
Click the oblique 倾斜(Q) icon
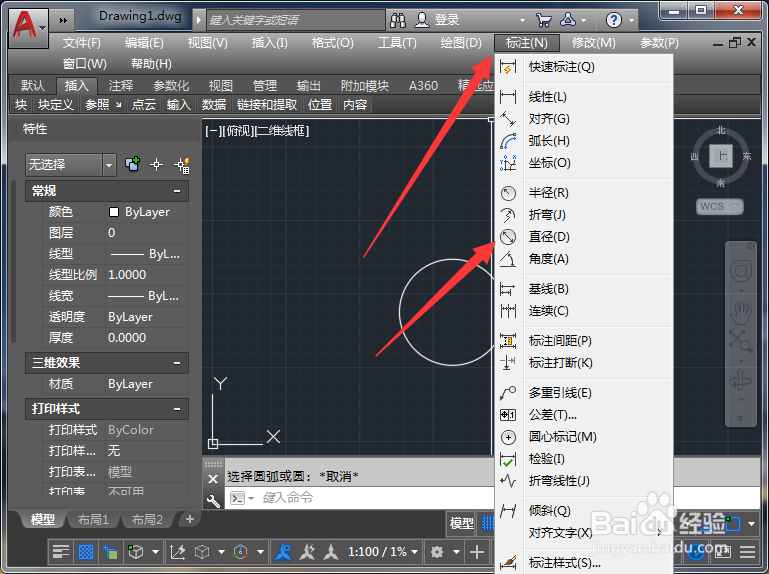pyautogui.click(x=508, y=511)
